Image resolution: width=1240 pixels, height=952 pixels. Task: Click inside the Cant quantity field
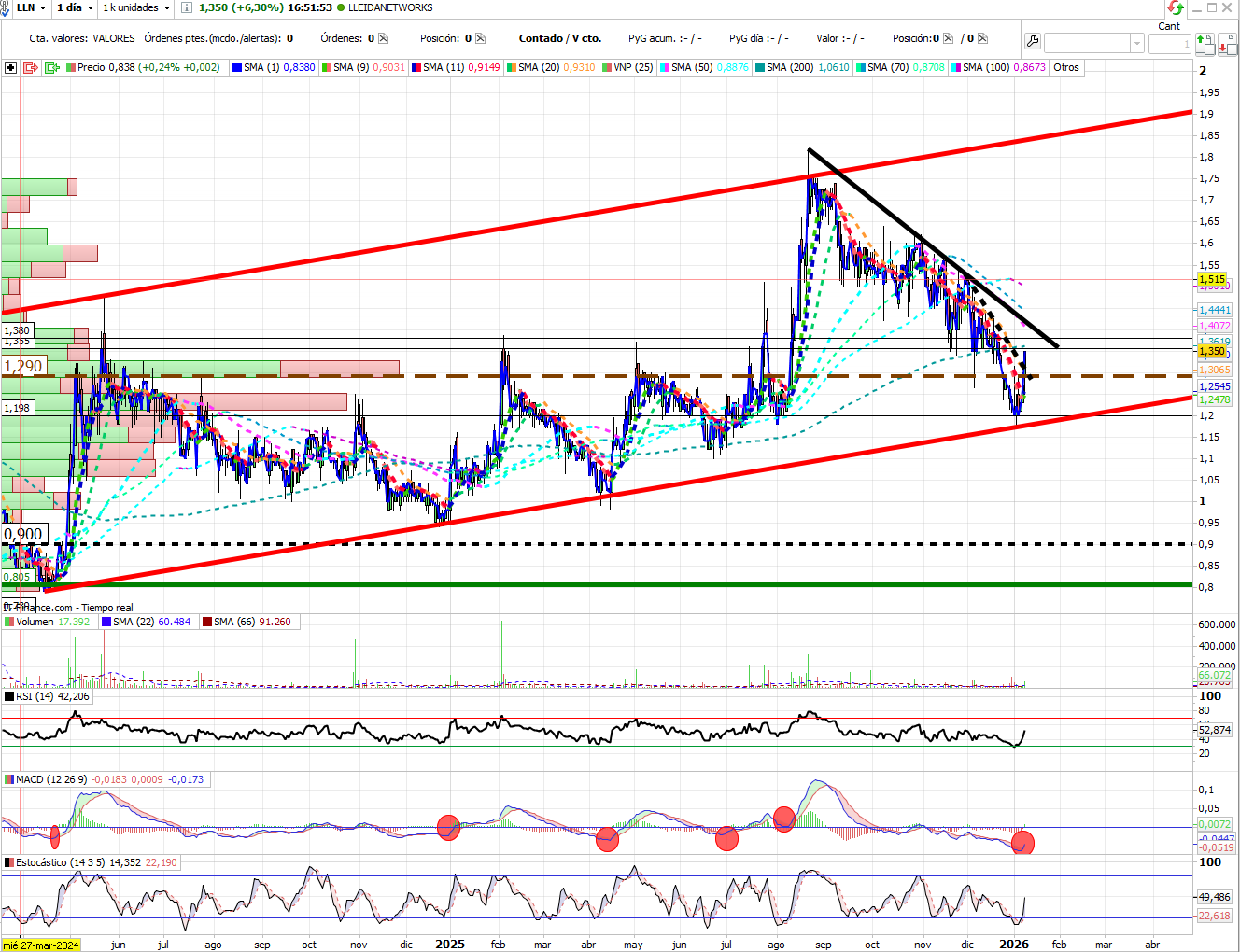(x=1170, y=43)
